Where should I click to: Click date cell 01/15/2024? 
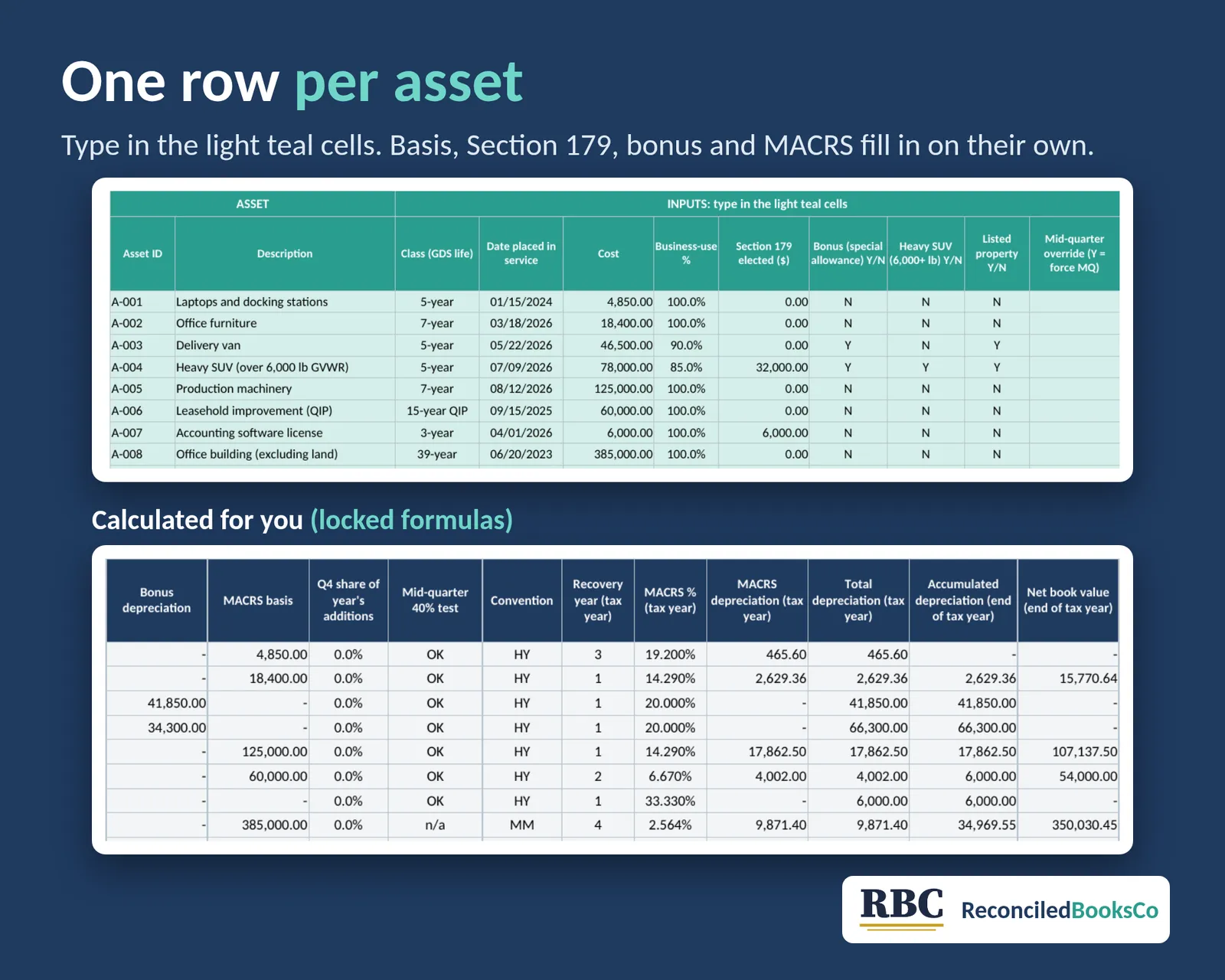point(521,302)
